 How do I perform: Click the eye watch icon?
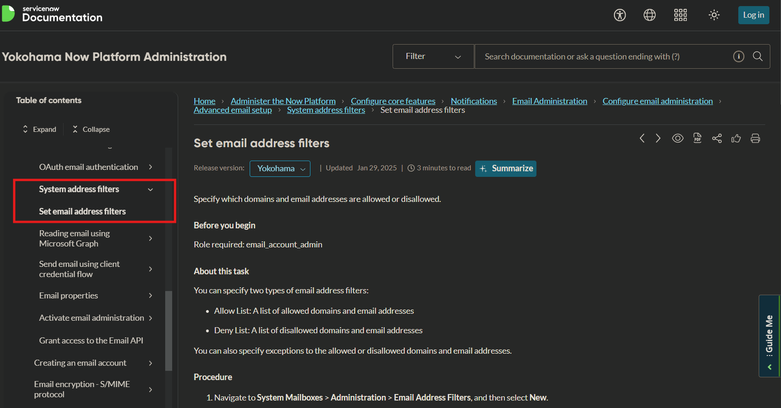[677, 138]
